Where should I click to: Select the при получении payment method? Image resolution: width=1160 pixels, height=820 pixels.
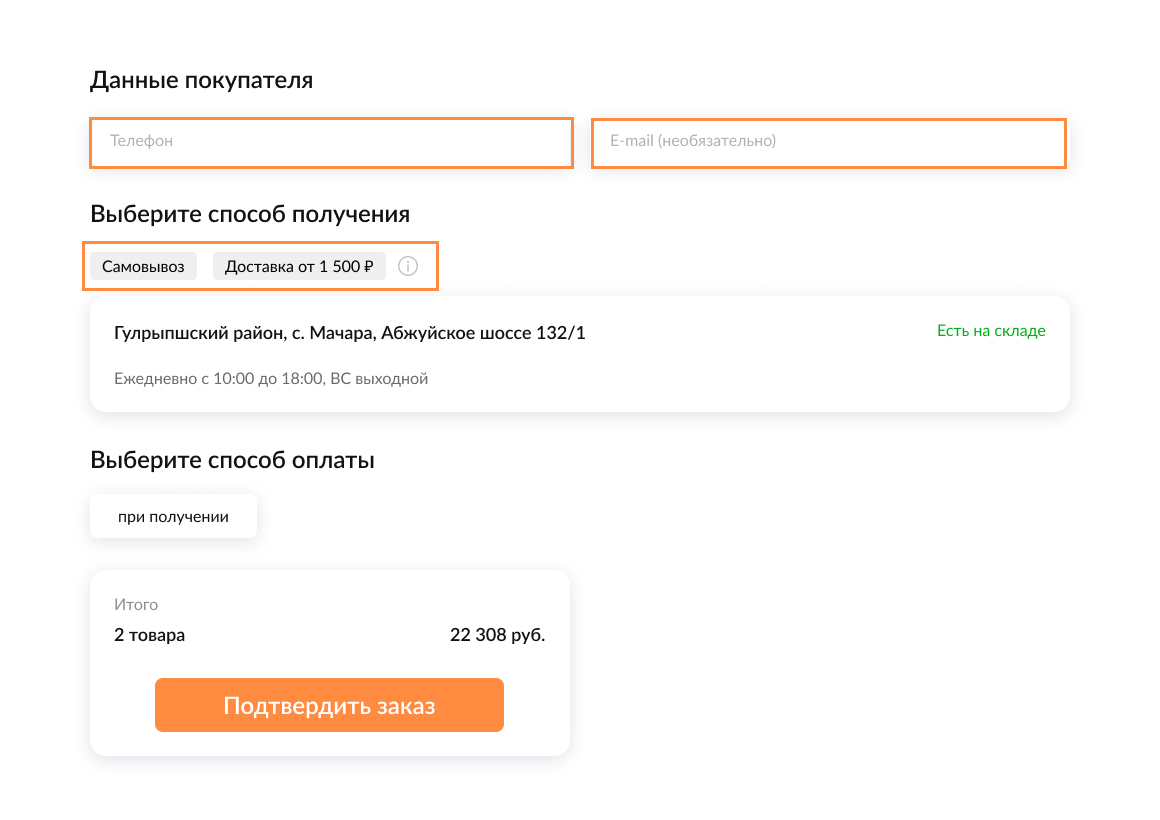173,517
